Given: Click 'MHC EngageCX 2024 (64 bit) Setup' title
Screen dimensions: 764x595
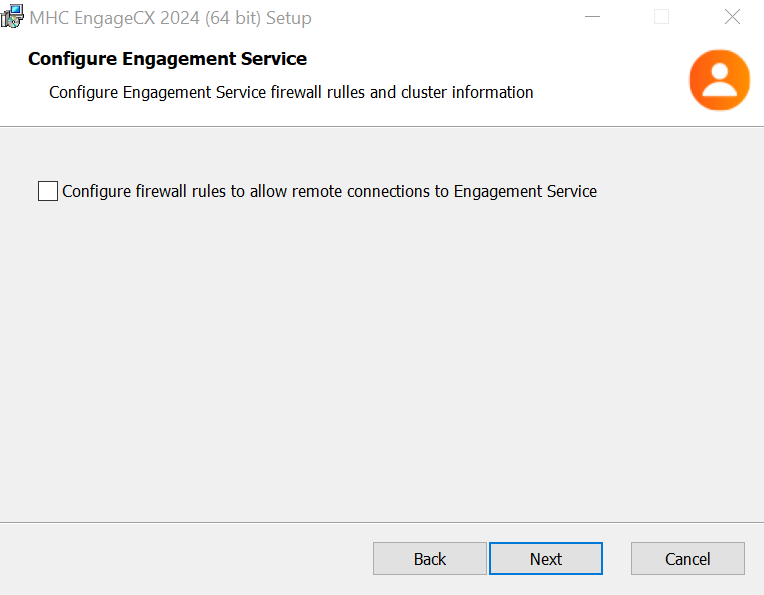Looking at the screenshot, I should [x=170, y=18].
